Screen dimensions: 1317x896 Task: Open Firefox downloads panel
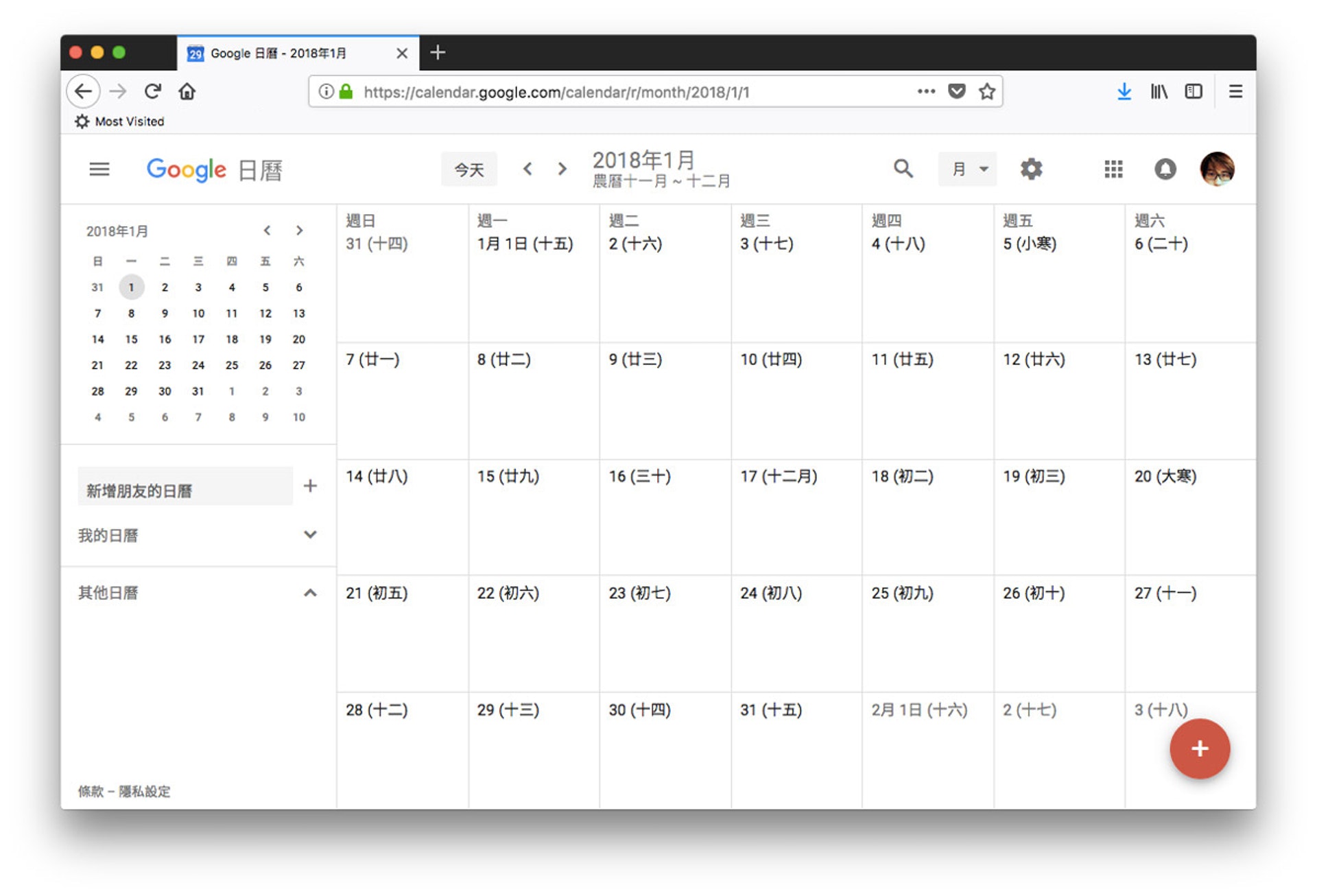click(1124, 91)
